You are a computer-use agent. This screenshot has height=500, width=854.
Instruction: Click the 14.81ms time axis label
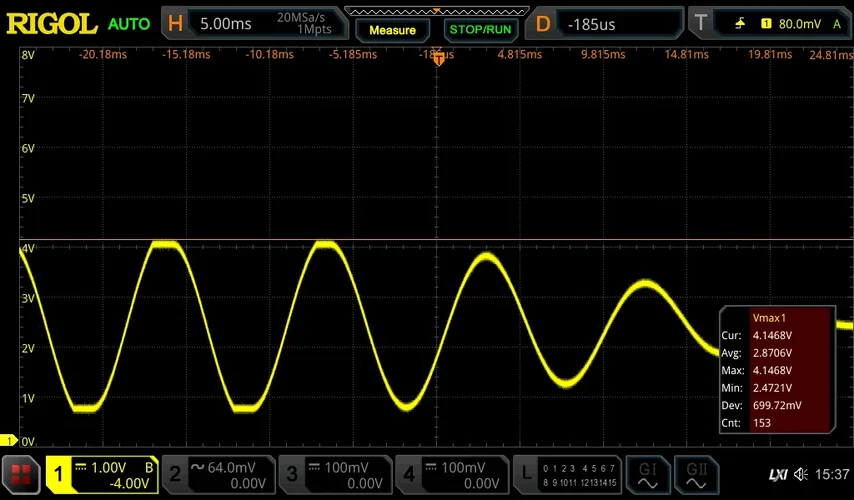point(687,54)
